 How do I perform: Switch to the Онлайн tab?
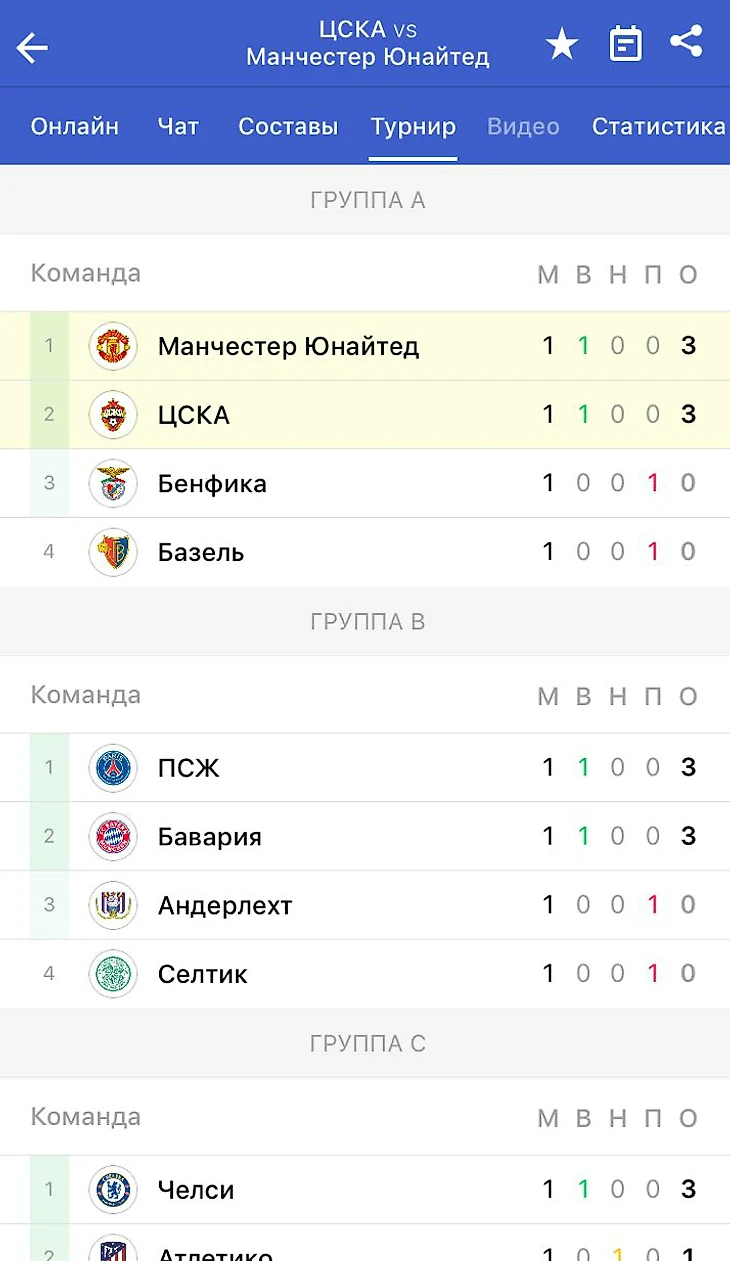75,127
